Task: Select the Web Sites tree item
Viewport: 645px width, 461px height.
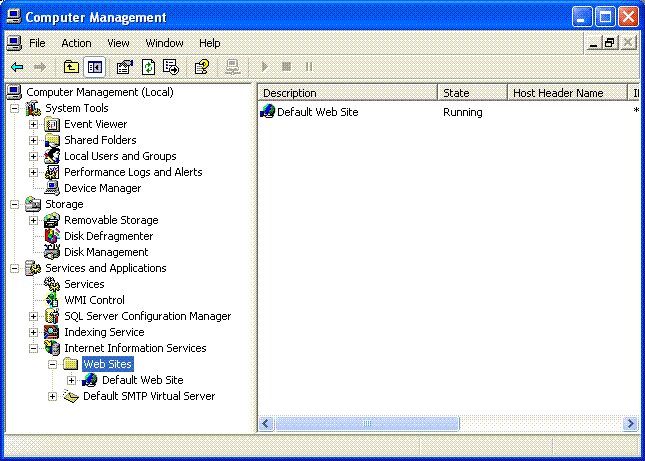Action: pyautogui.click(x=107, y=364)
